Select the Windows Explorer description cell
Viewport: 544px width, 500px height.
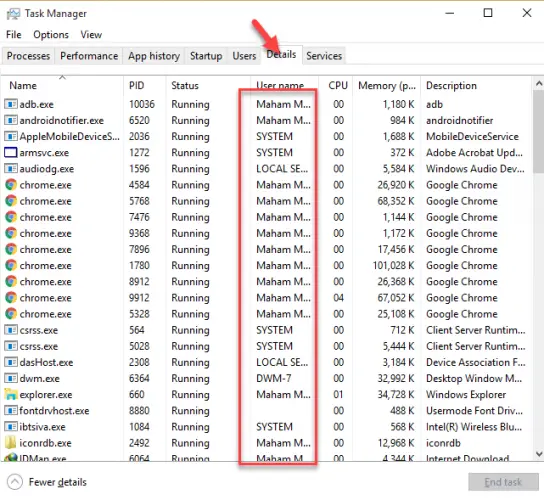[466, 395]
